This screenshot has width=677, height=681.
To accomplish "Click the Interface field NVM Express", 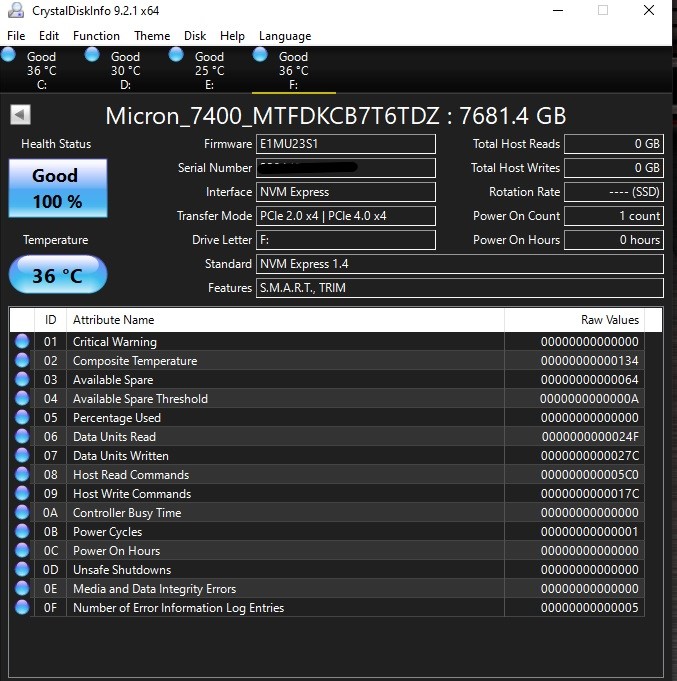I will coord(346,192).
